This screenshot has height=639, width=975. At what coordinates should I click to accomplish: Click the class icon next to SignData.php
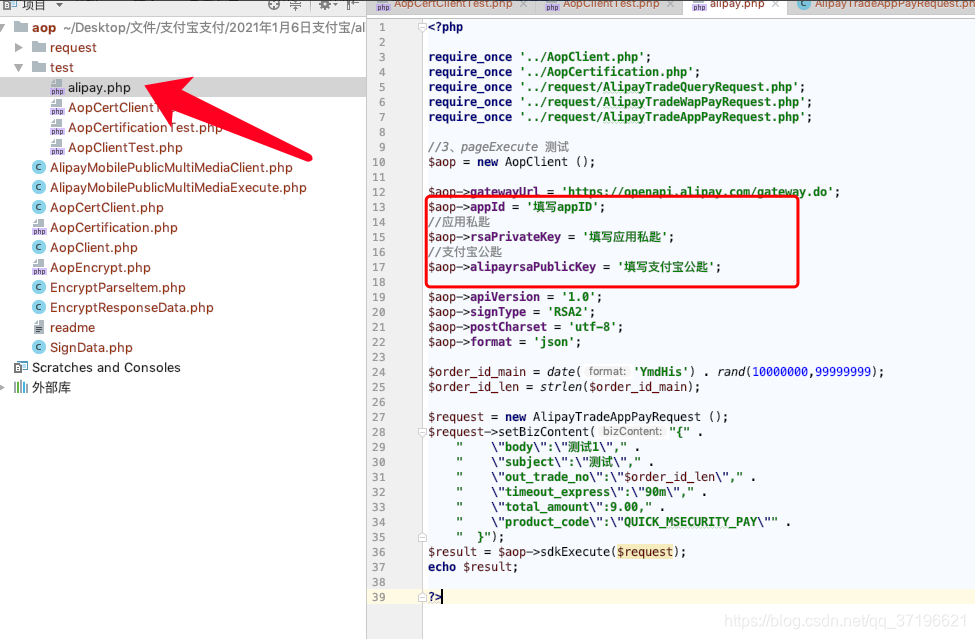(39, 347)
